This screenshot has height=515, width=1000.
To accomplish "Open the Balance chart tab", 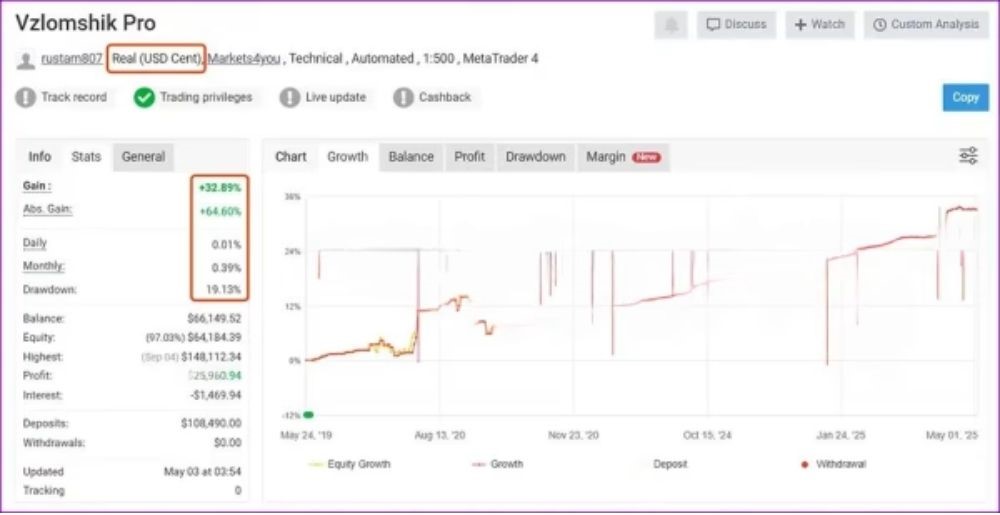I will (x=411, y=157).
